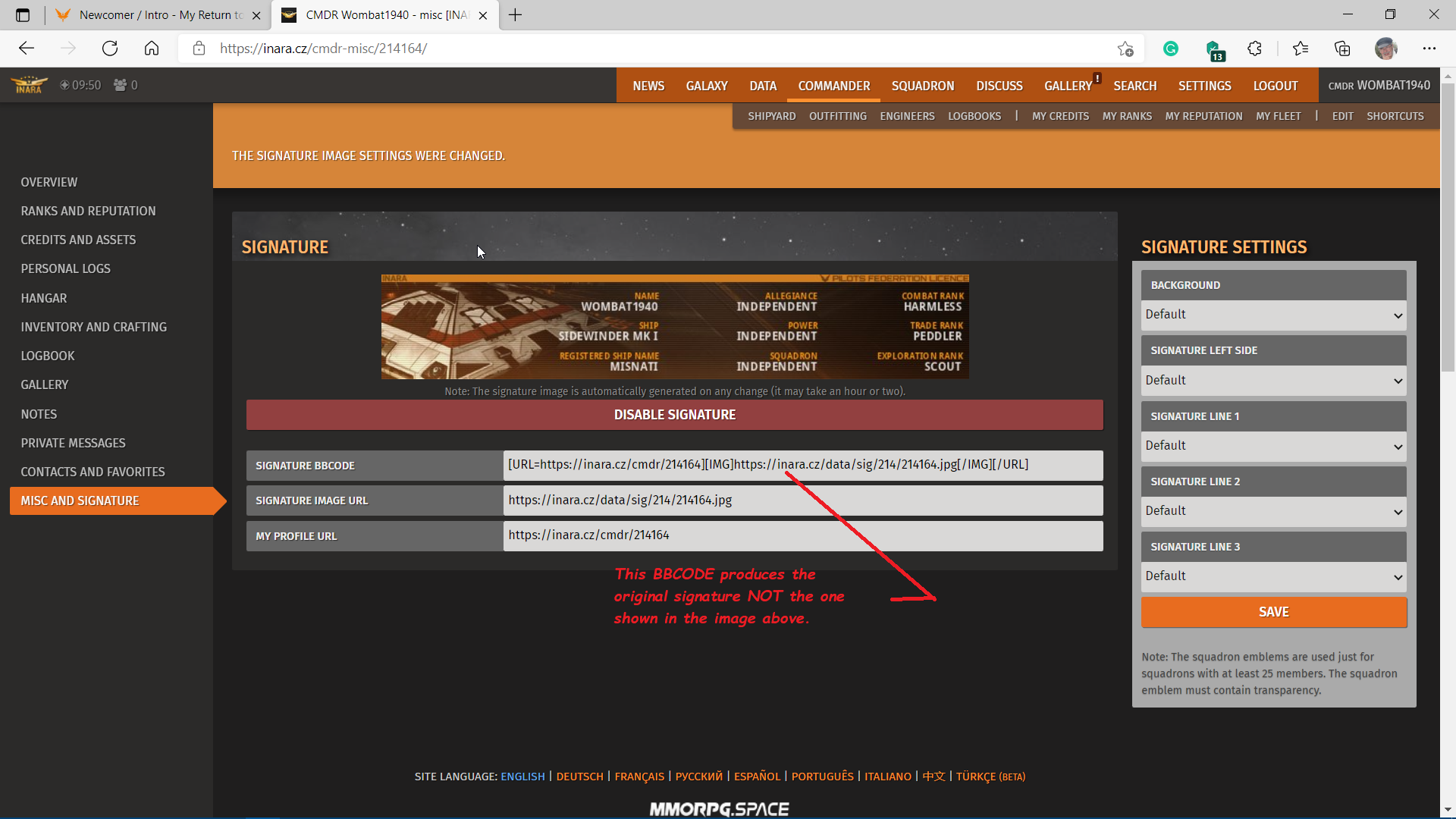Image resolution: width=1456 pixels, height=819 pixels.
Task: Open PRIVATE MESSAGES in the sidebar
Action: 73,443
